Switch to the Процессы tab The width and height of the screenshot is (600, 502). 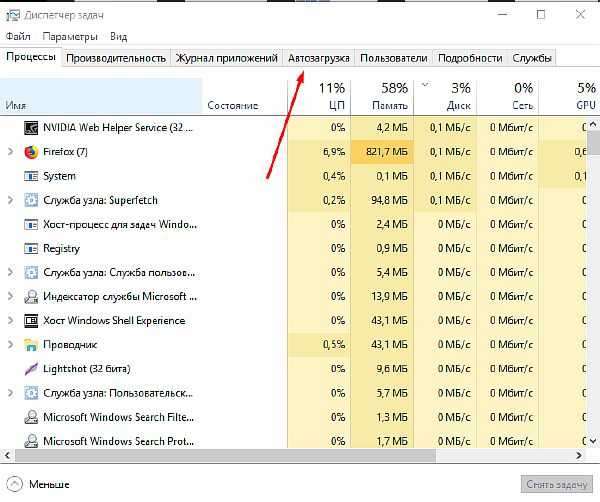31,57
